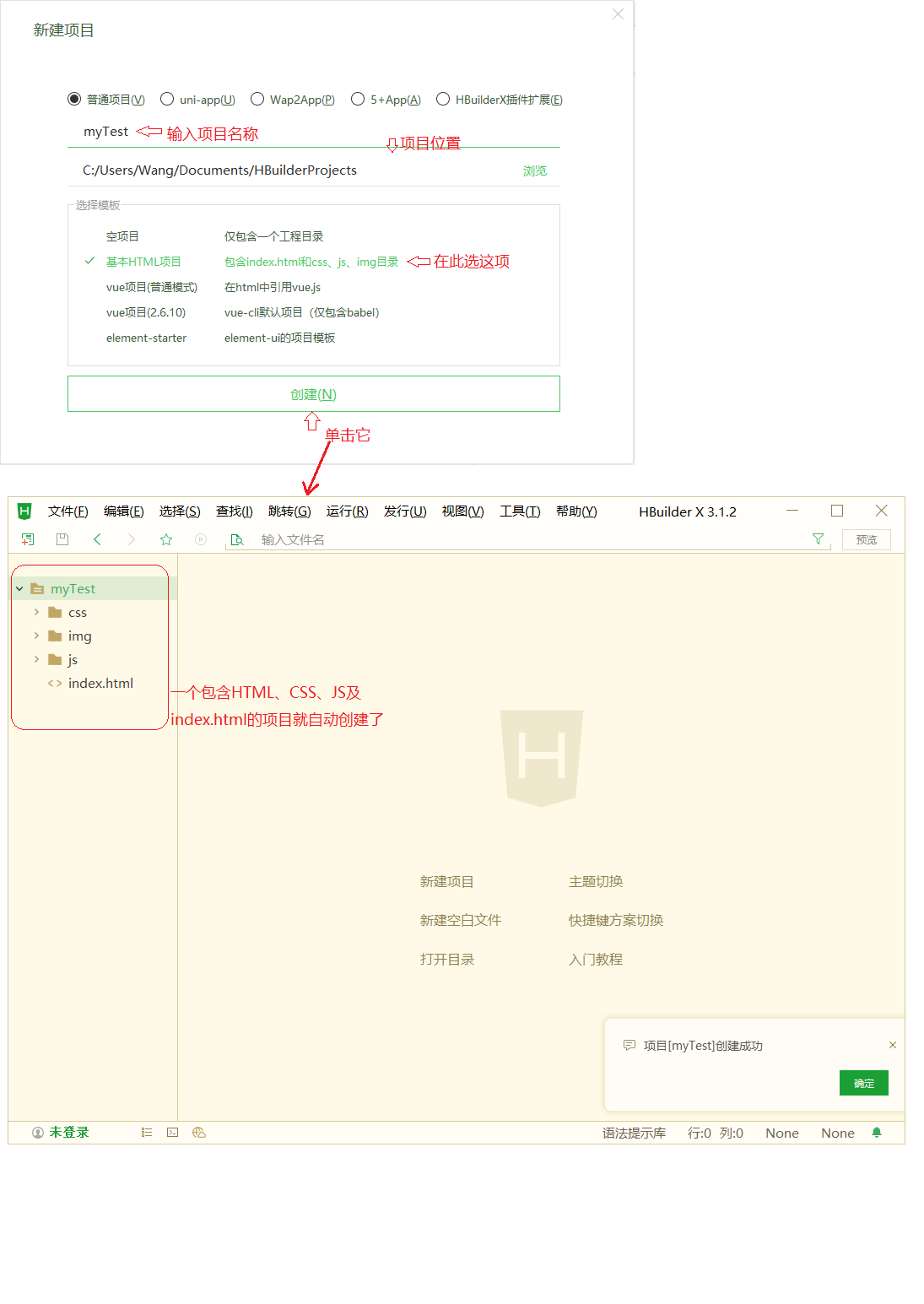Confirm notification with 确定 button
Image resolution: width=924 pixels, height=1304 pixels.
(864, 1083)
